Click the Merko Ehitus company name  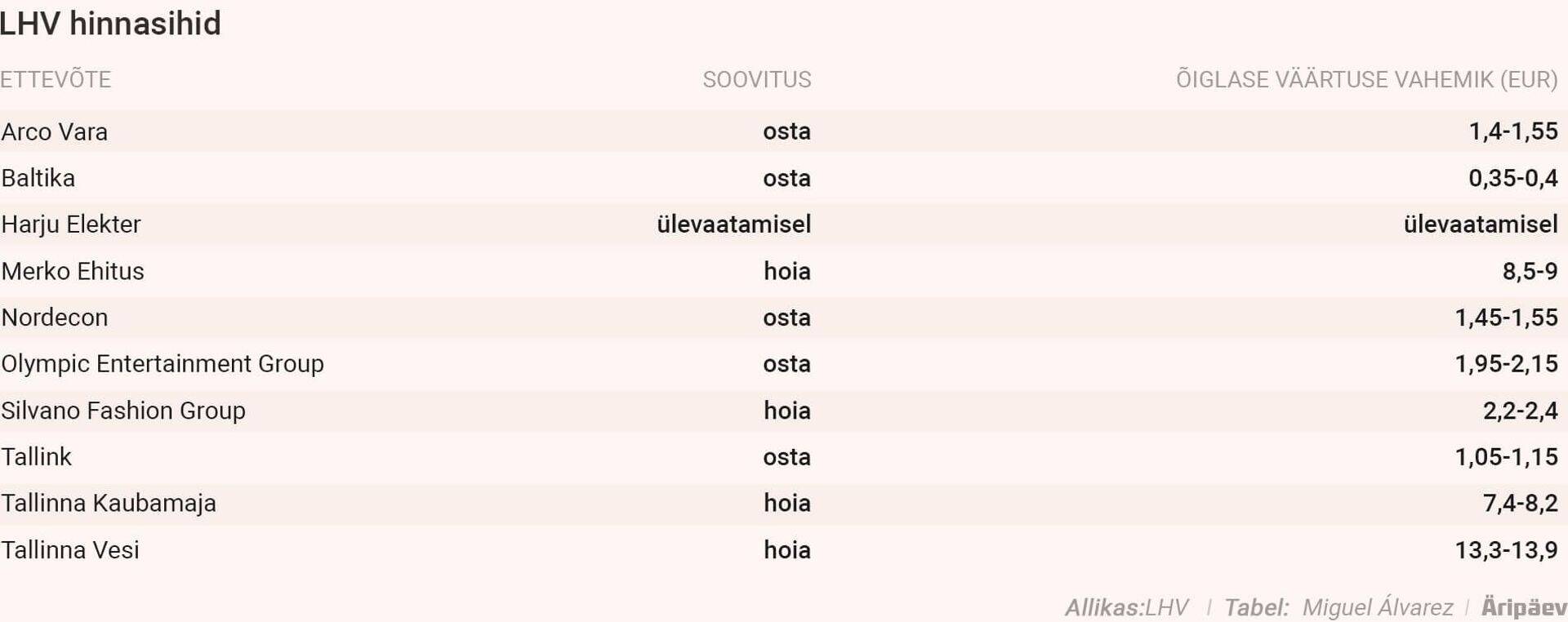[x=73, y=271]
